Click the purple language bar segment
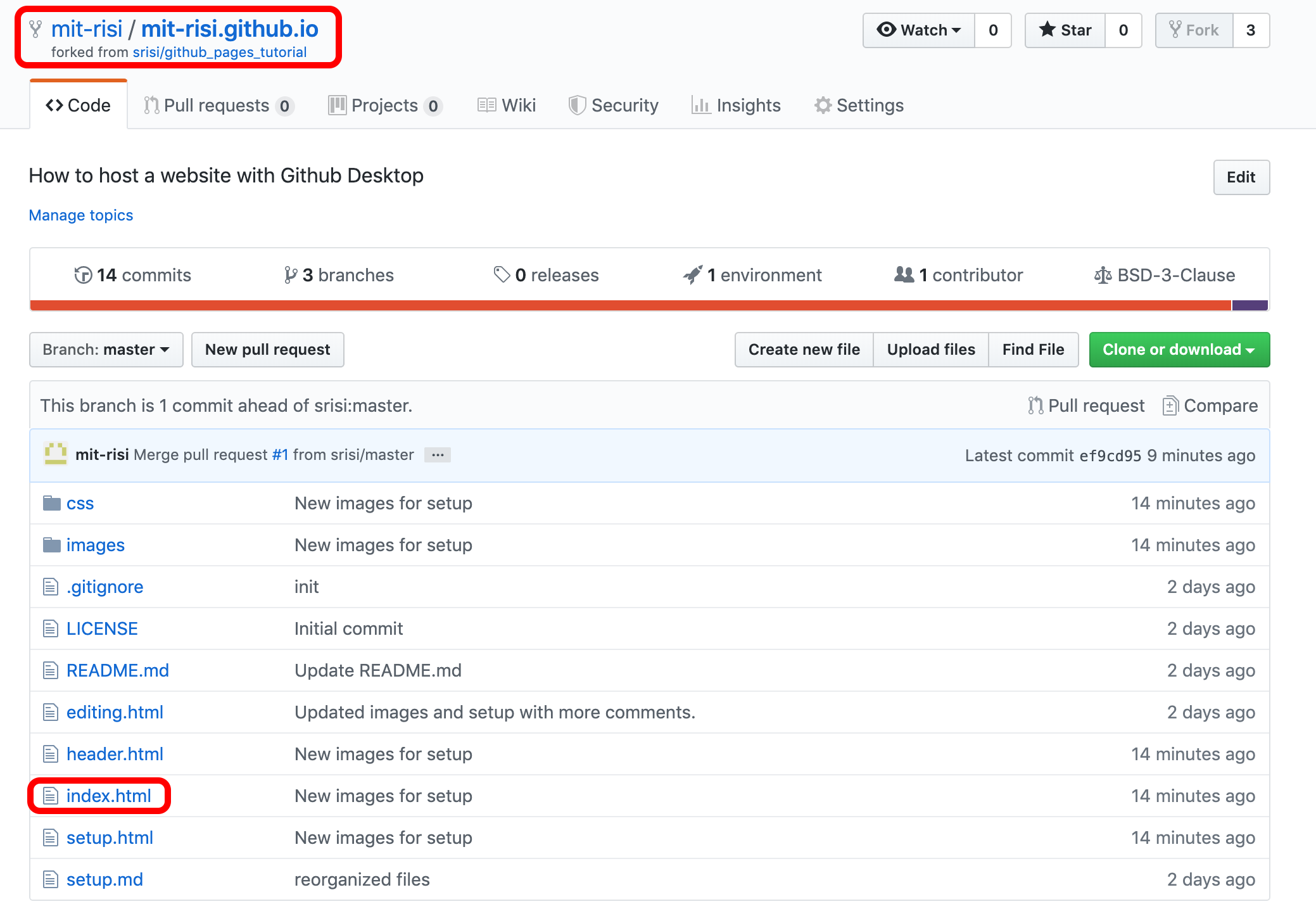 (1250, 305)
